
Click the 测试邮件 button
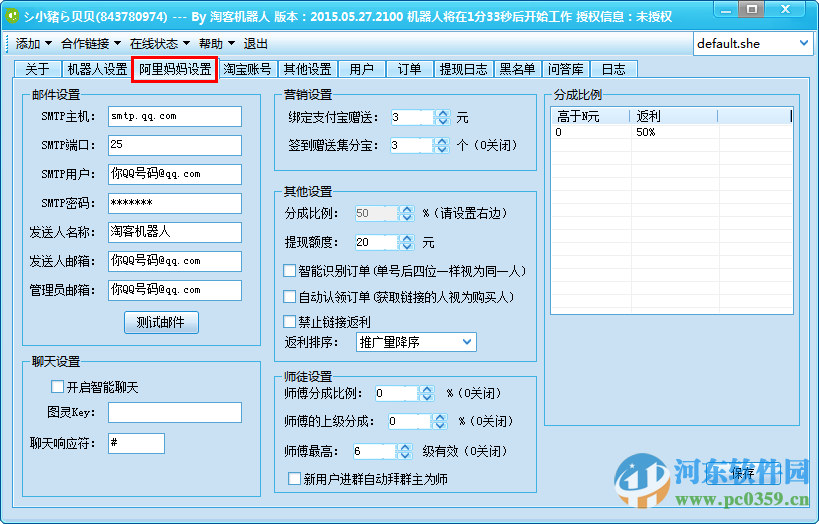[x=161, y=322]
